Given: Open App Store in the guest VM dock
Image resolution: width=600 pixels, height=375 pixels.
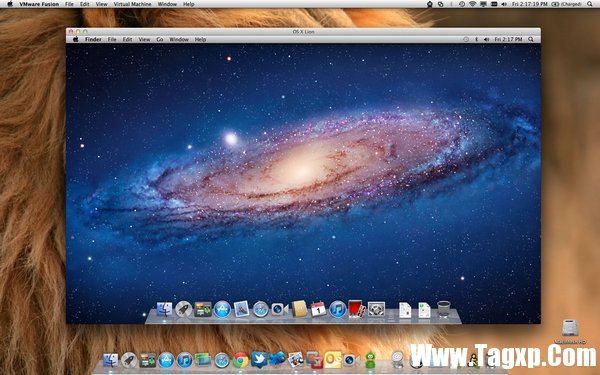Looking at the screenshot, I should point(222,309).
